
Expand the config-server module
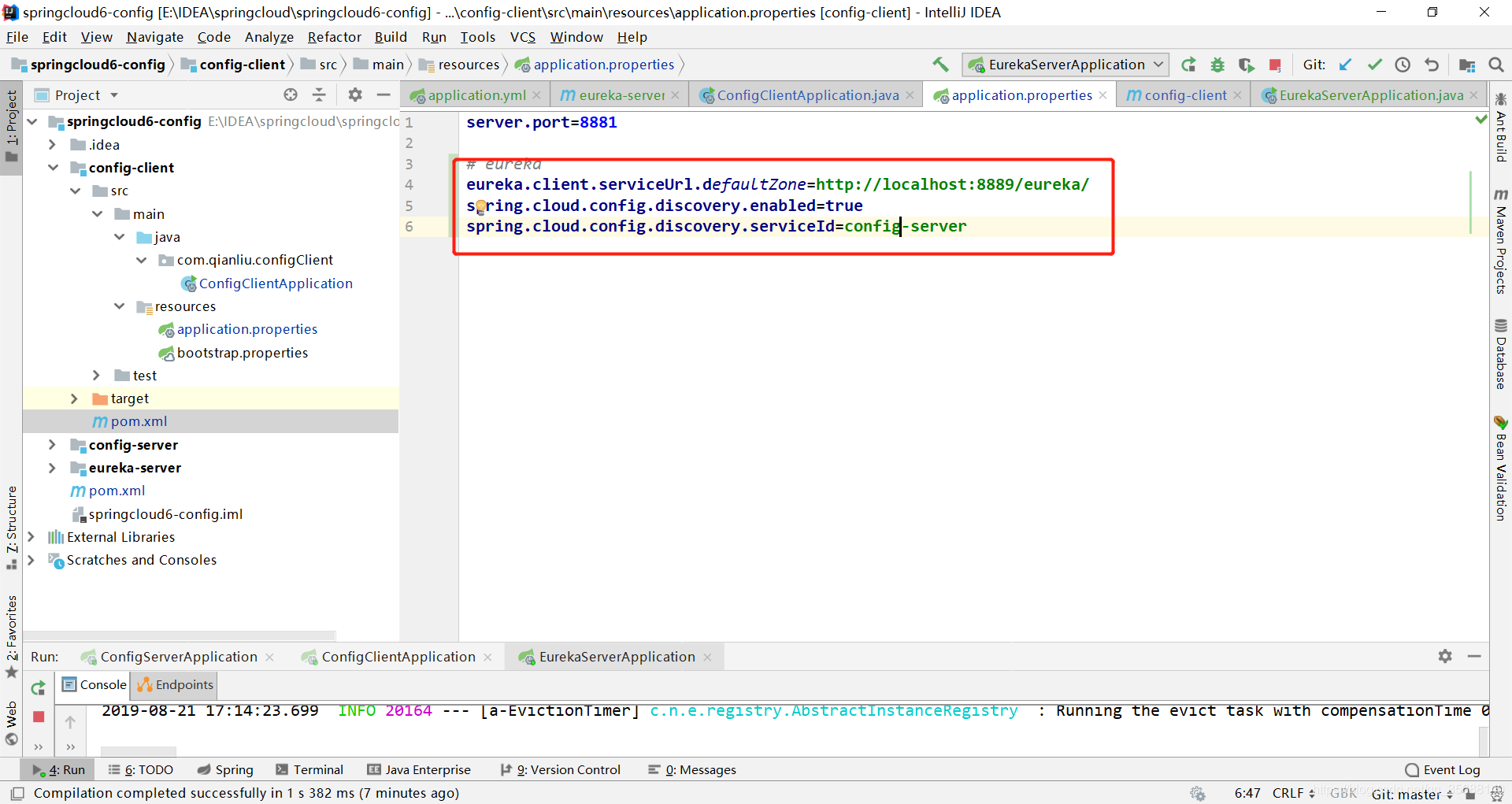(x=52, y=445)
